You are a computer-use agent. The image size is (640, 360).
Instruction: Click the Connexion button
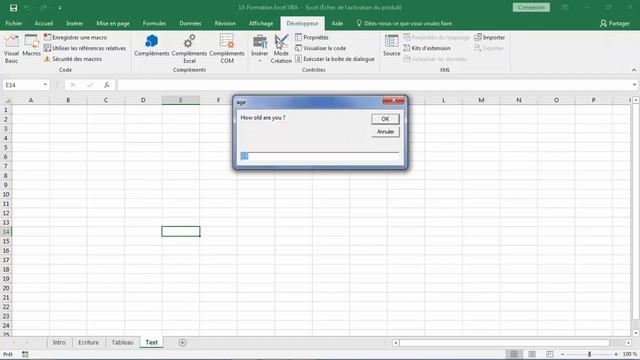point(531,7)
